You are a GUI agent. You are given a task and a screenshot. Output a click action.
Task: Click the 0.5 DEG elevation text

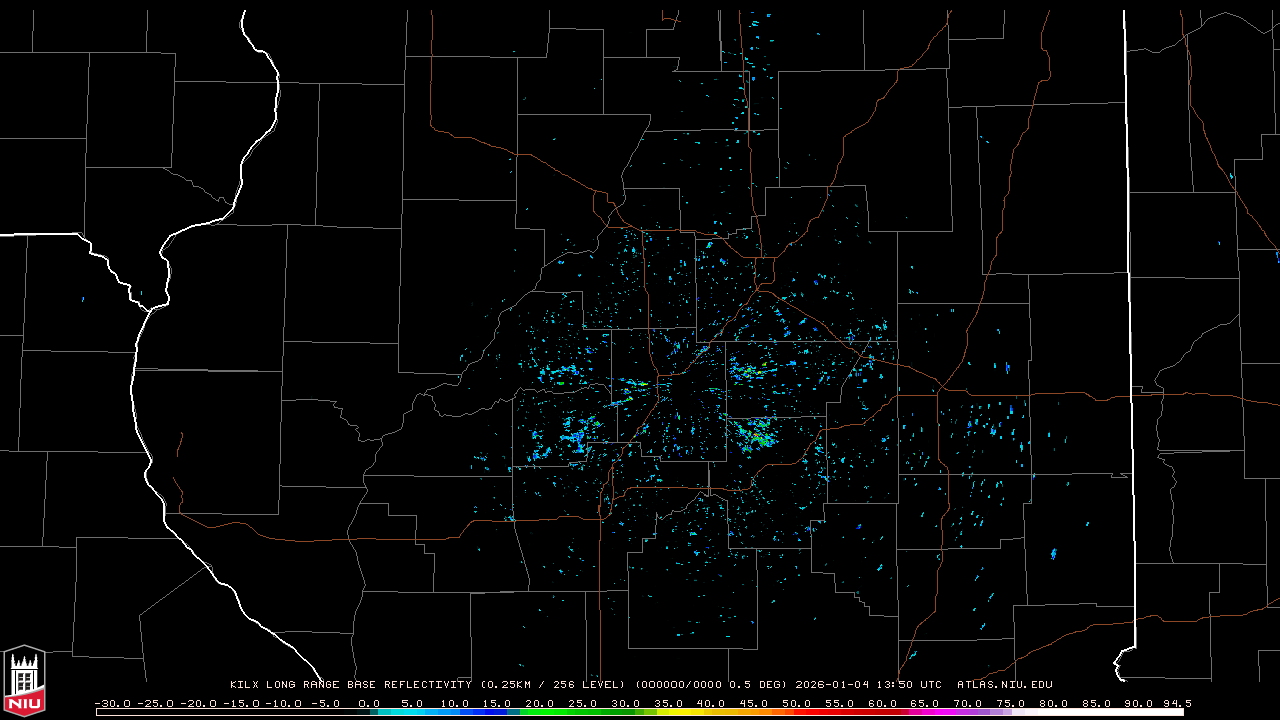[763, 685]
